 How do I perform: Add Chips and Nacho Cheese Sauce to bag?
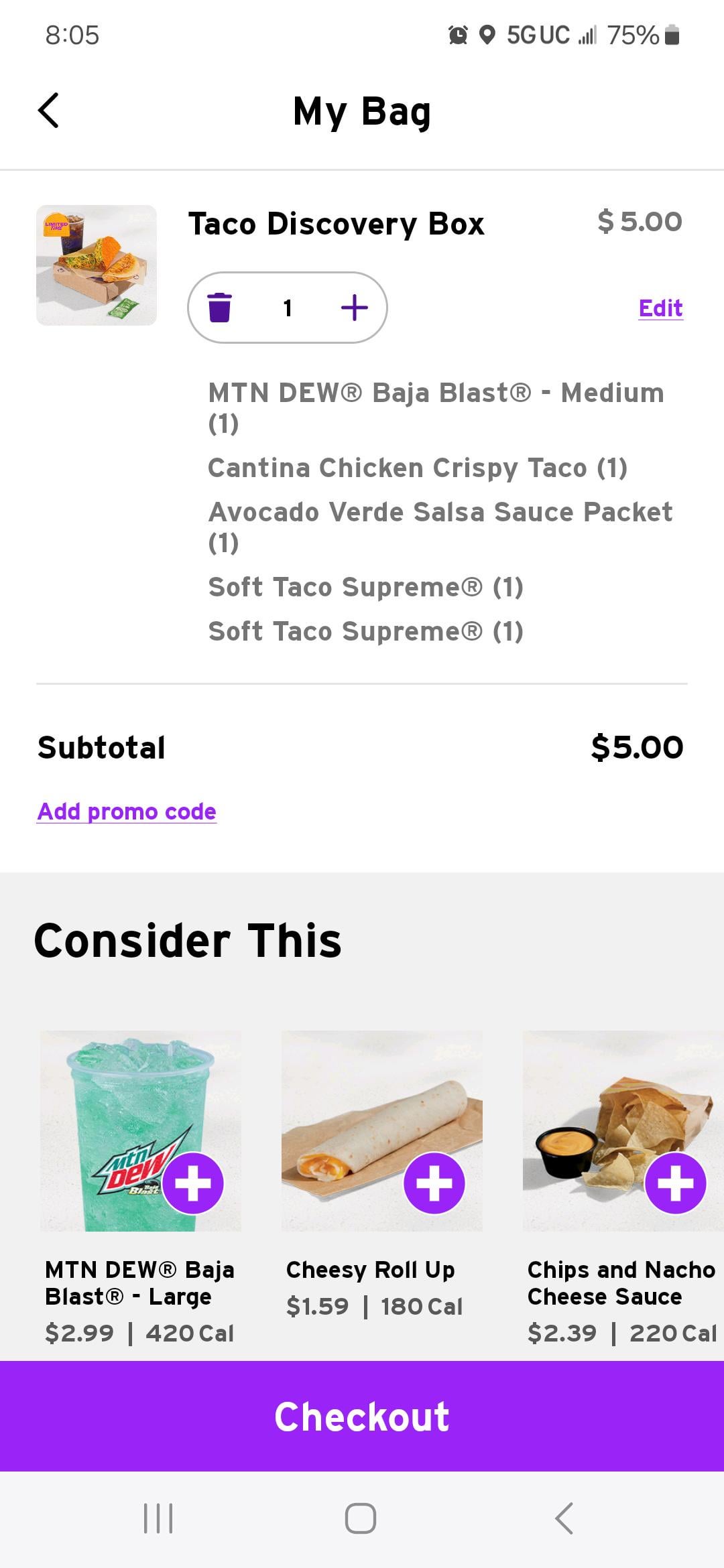point(675,1183)
